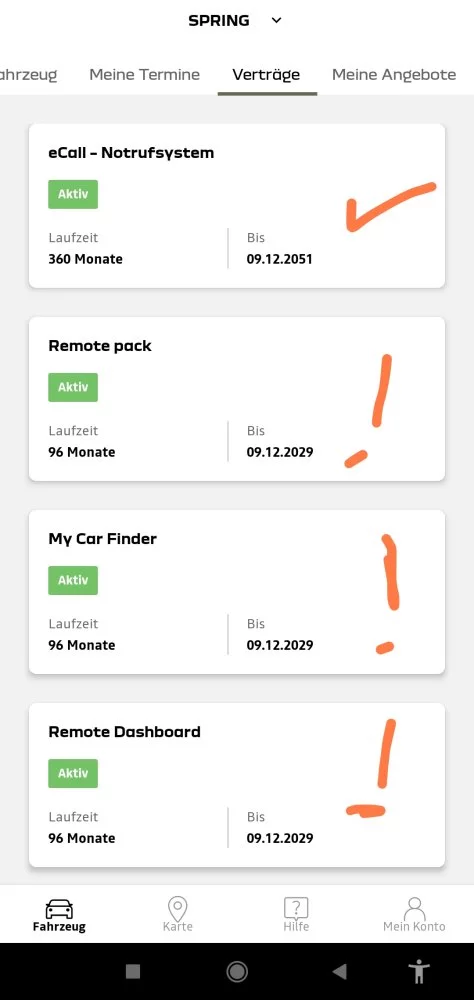Switch to the Meine Termine tab
Image resolution: width=474 pixels, height=1000 pixels.
pos(144,75)
